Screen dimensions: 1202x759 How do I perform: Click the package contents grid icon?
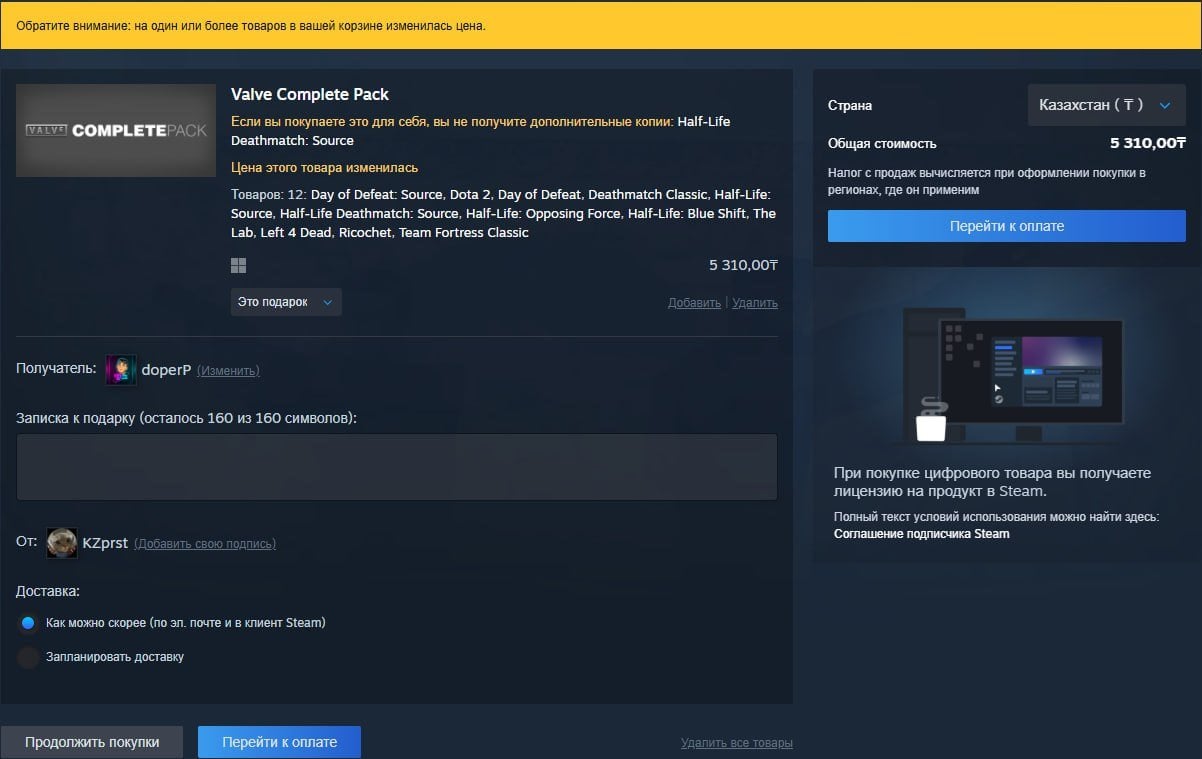tap(237, 265)
